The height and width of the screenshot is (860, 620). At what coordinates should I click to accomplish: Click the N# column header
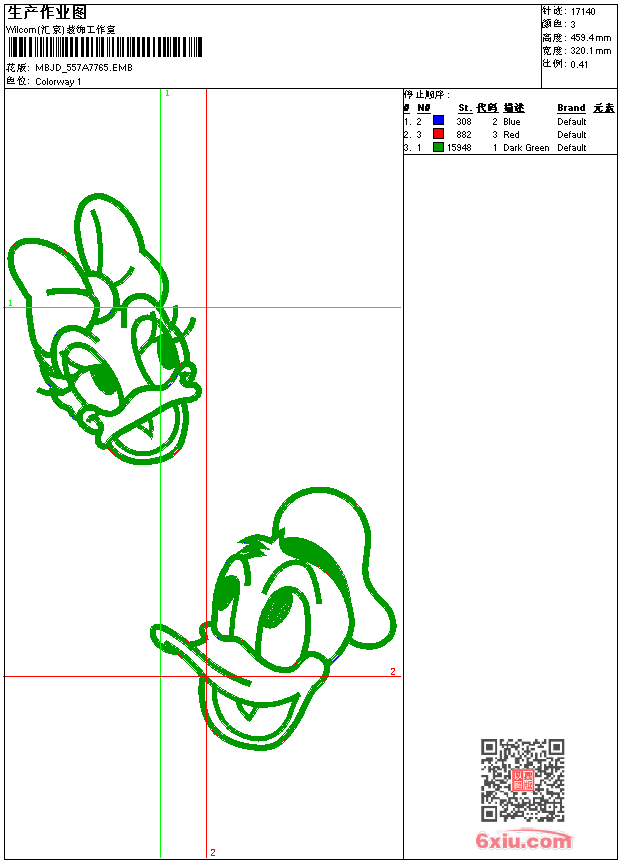[x=424, y=108]
